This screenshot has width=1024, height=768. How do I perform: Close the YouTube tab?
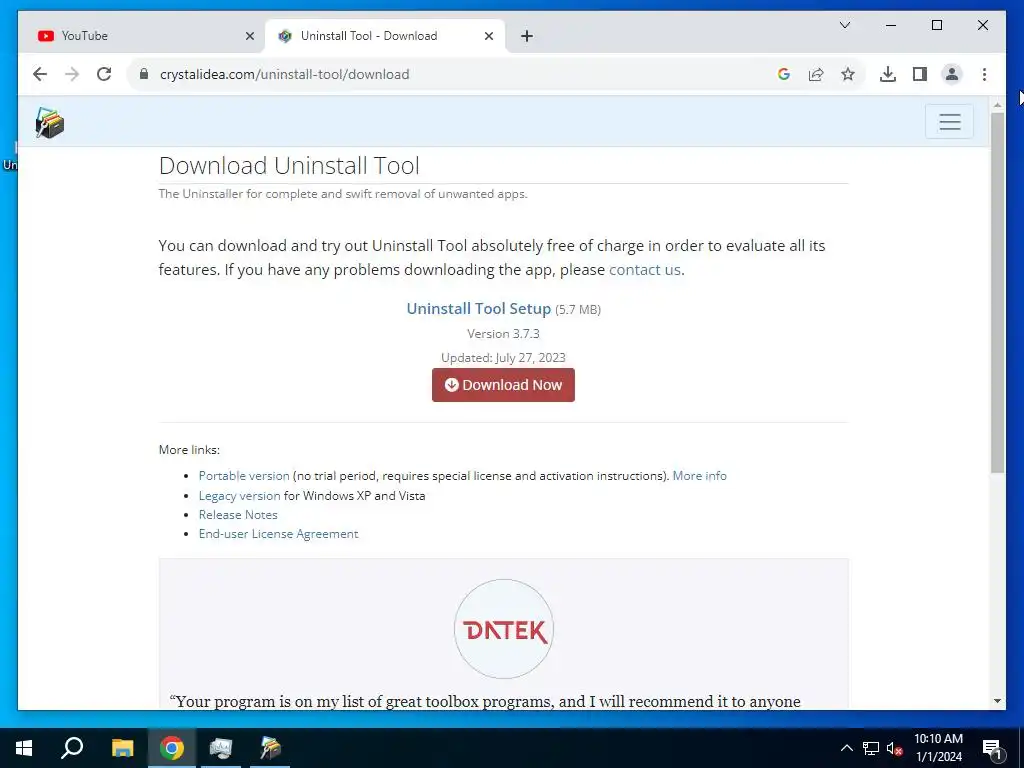(249, 37)
